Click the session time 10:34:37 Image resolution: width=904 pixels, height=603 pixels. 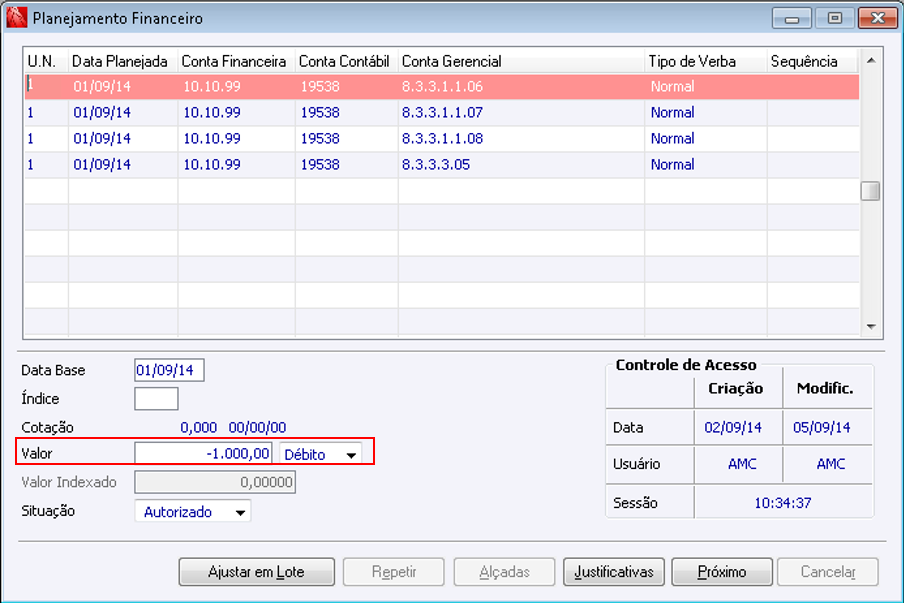pos(783,503)
